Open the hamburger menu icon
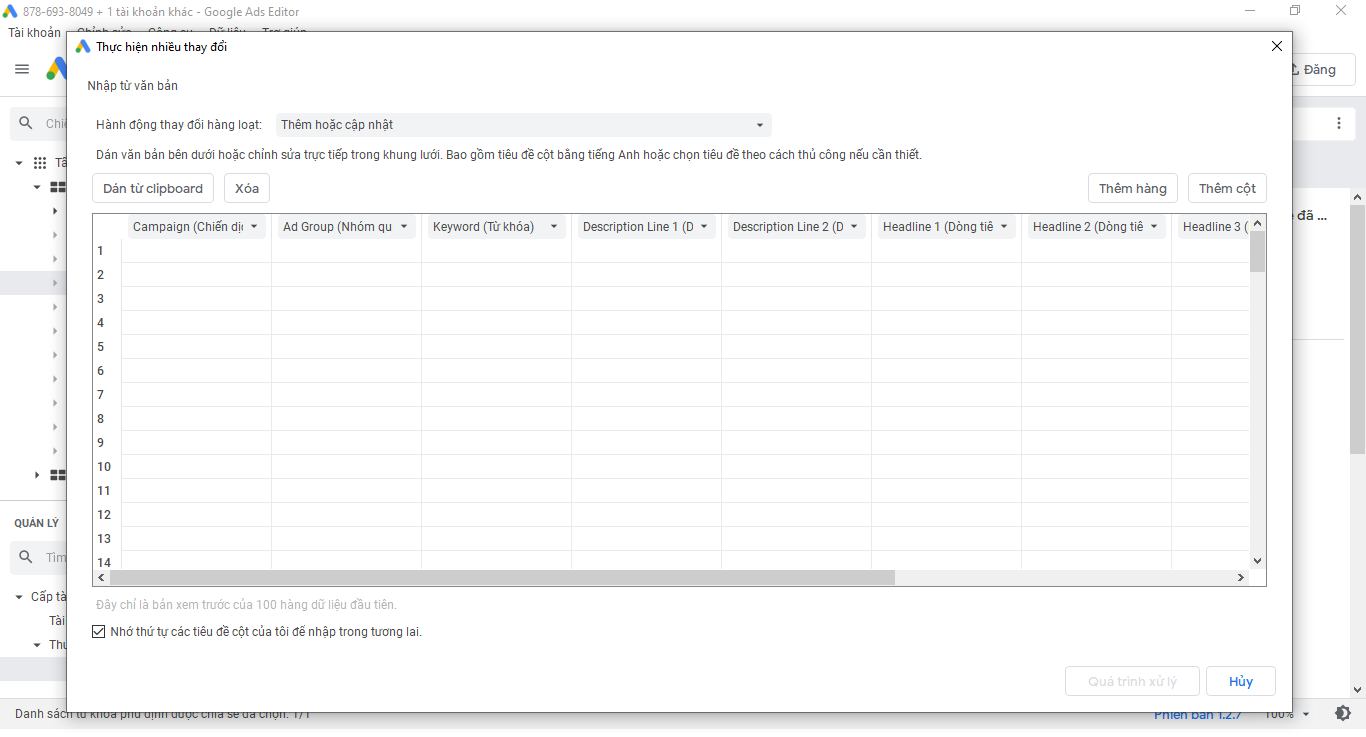1366x737 pixels. [x=22, y=69]
